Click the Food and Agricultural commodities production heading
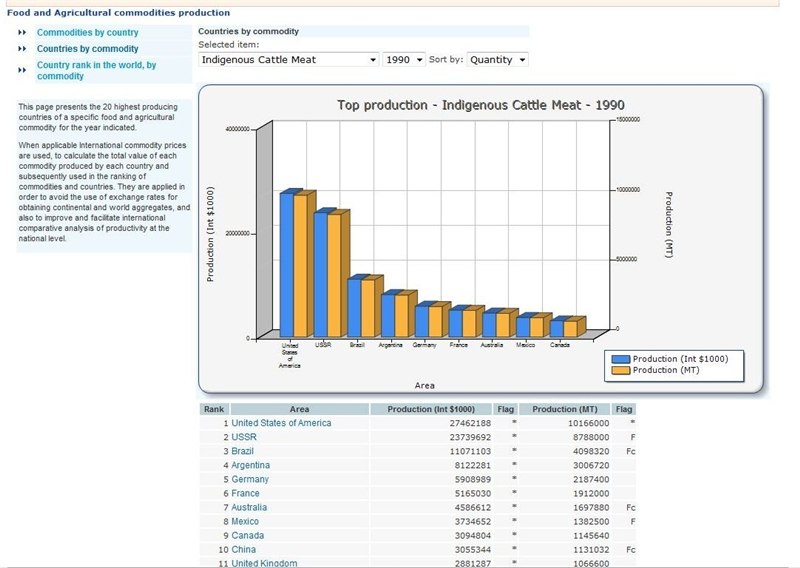This screenshot has height=568, width=800. 118,13
